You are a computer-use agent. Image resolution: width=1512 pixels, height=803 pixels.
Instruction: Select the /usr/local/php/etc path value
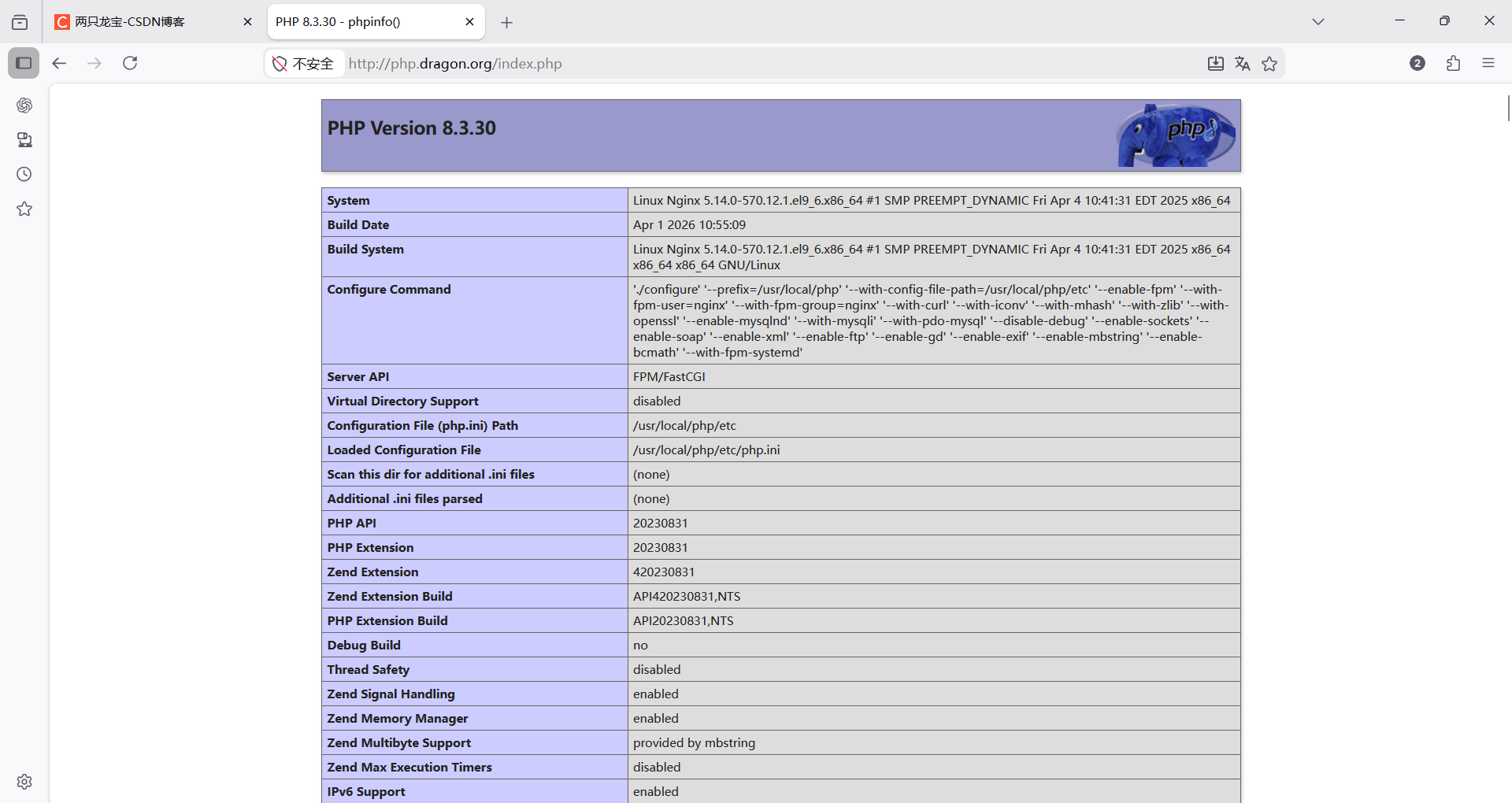tap(684, 426)
